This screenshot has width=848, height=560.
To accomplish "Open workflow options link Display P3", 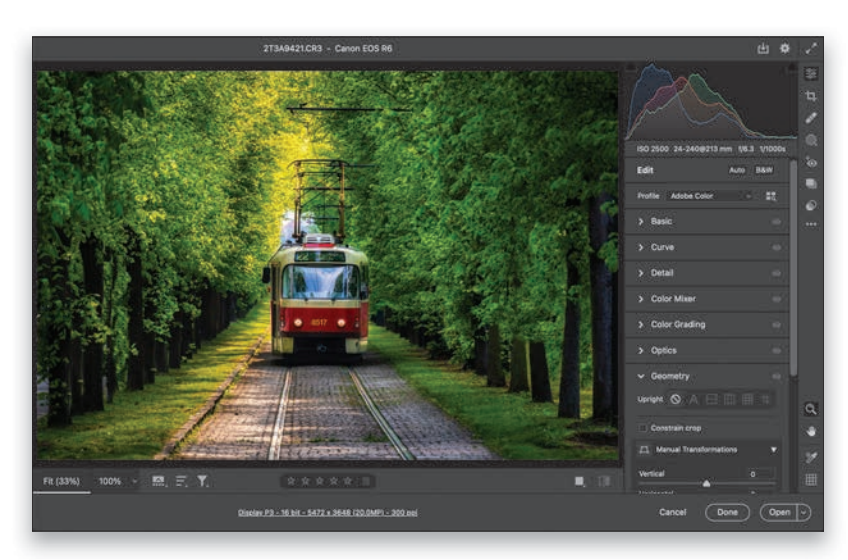I will (x=327, y=512).
